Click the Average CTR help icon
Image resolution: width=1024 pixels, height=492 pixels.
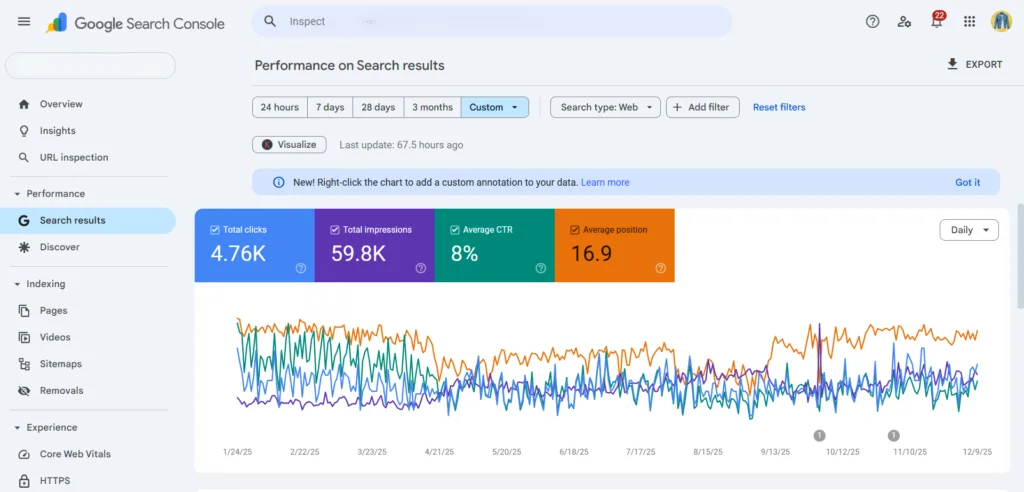point(540,268)
